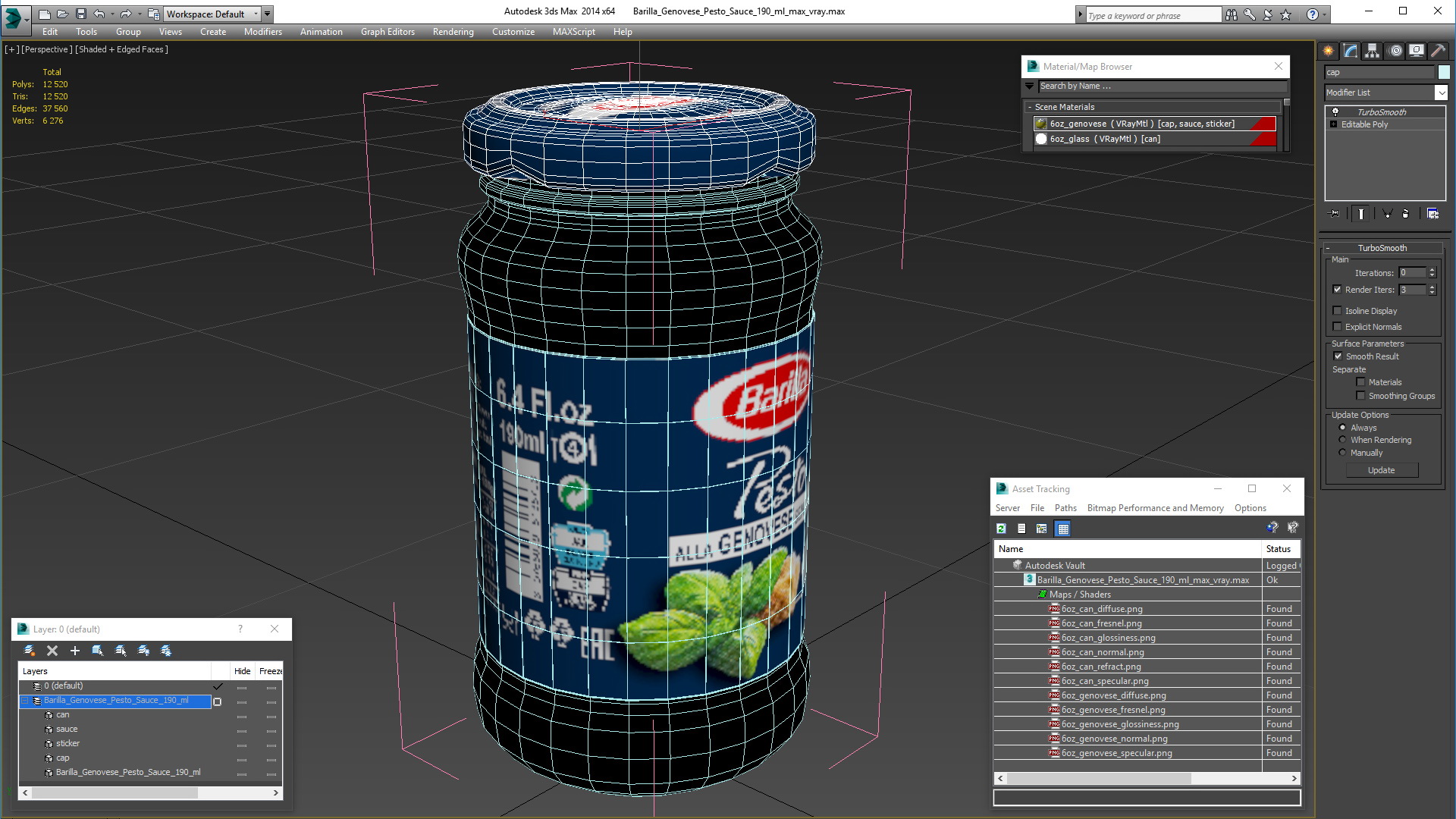The height and width of the screenshot is (819, 1456).
Task: Open Material/Map Browser options arrow
Action: click(x=1030, y=86)
